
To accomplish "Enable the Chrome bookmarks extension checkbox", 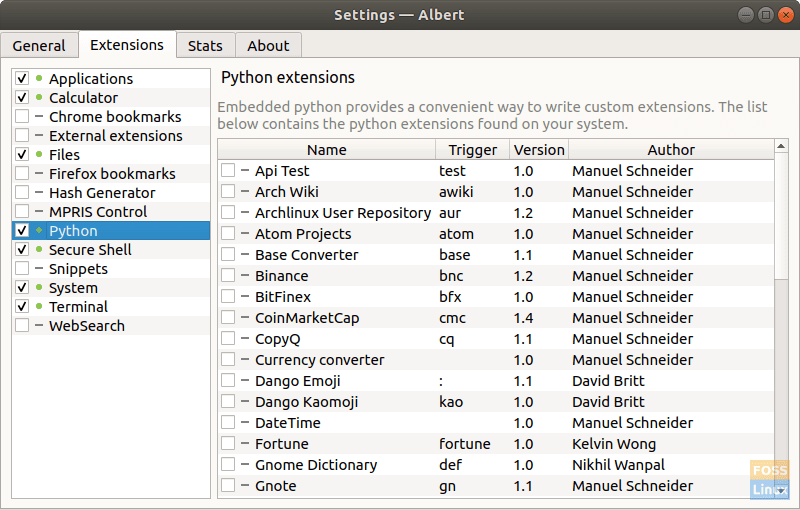I will click(22, 117).
